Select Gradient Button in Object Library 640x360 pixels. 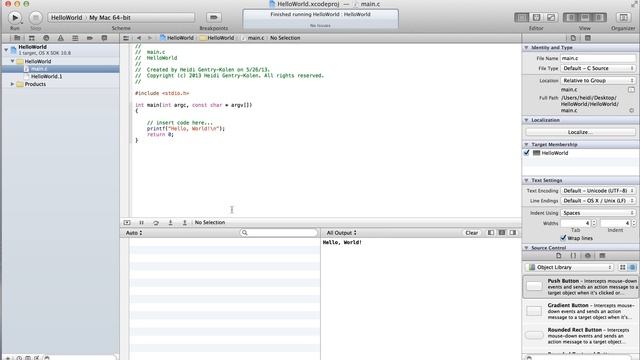580,311
